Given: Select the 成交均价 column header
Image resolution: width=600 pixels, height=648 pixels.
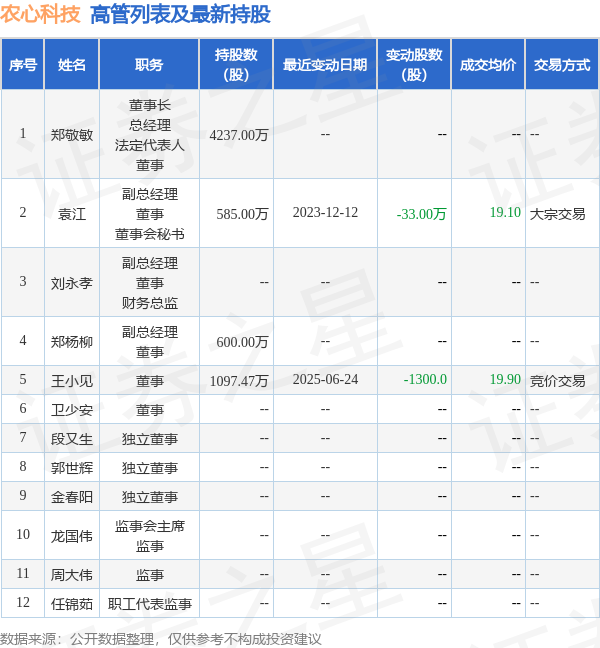Looking at the screenshot, I should coord(488,65).
